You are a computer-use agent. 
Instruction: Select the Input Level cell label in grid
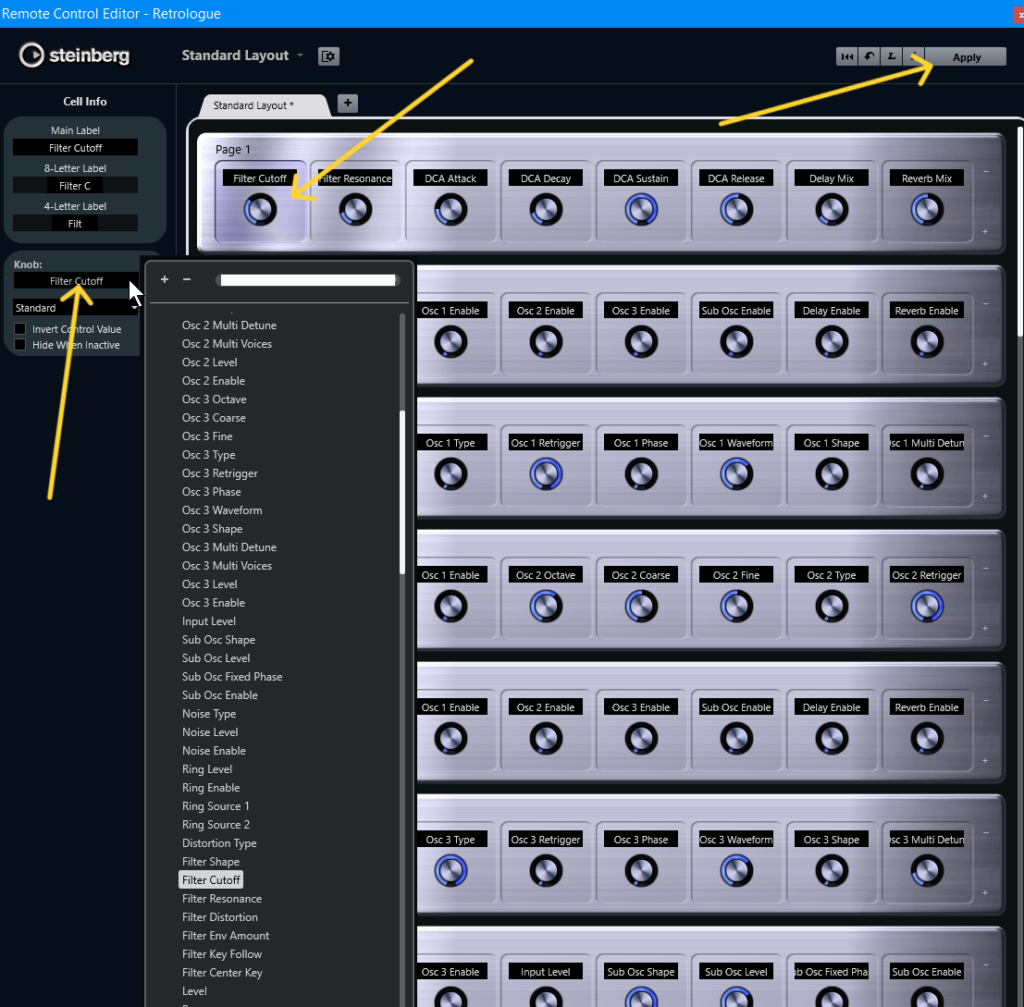(546, 972)
